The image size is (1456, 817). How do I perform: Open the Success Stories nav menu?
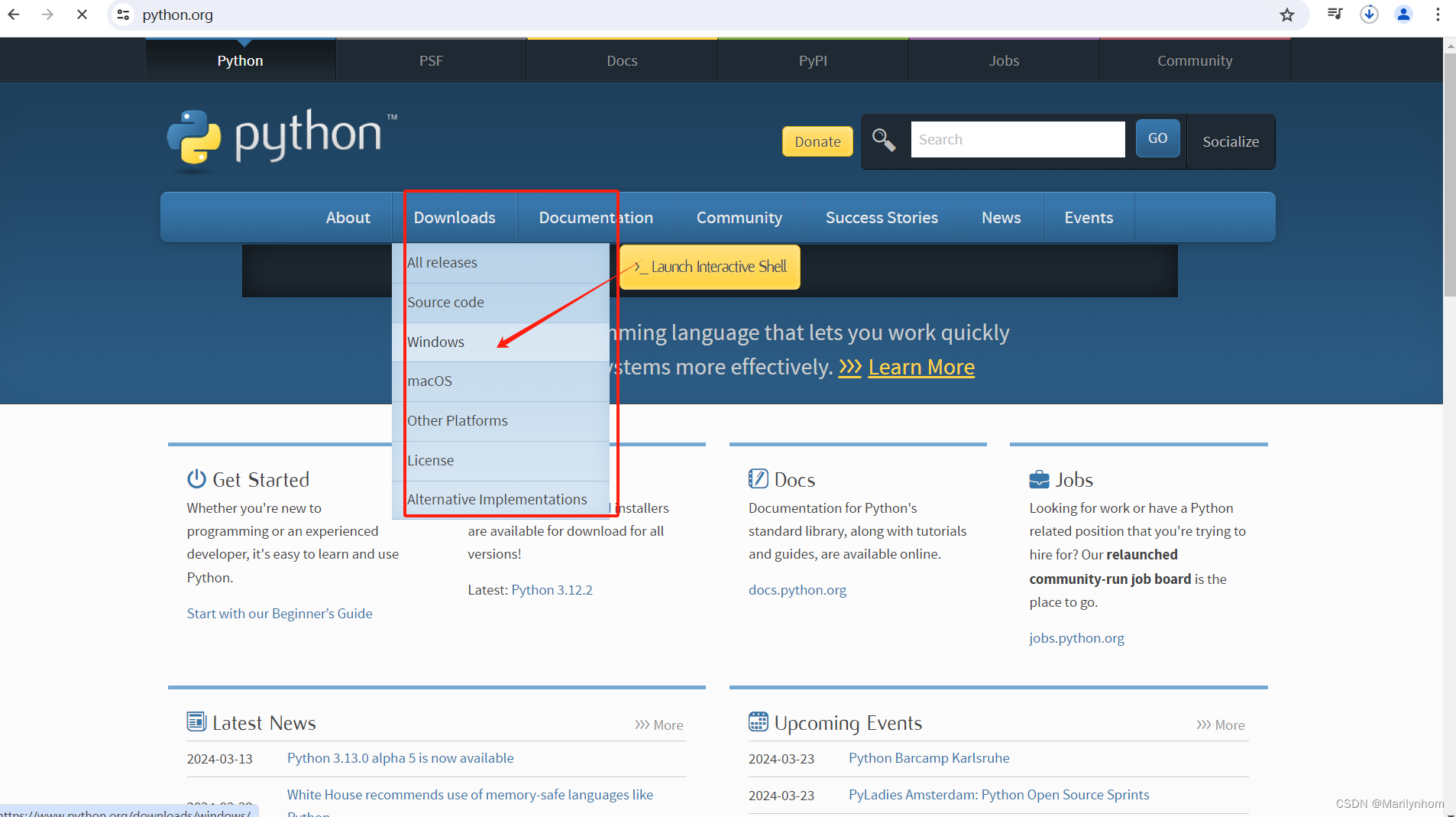click(882, 218)
